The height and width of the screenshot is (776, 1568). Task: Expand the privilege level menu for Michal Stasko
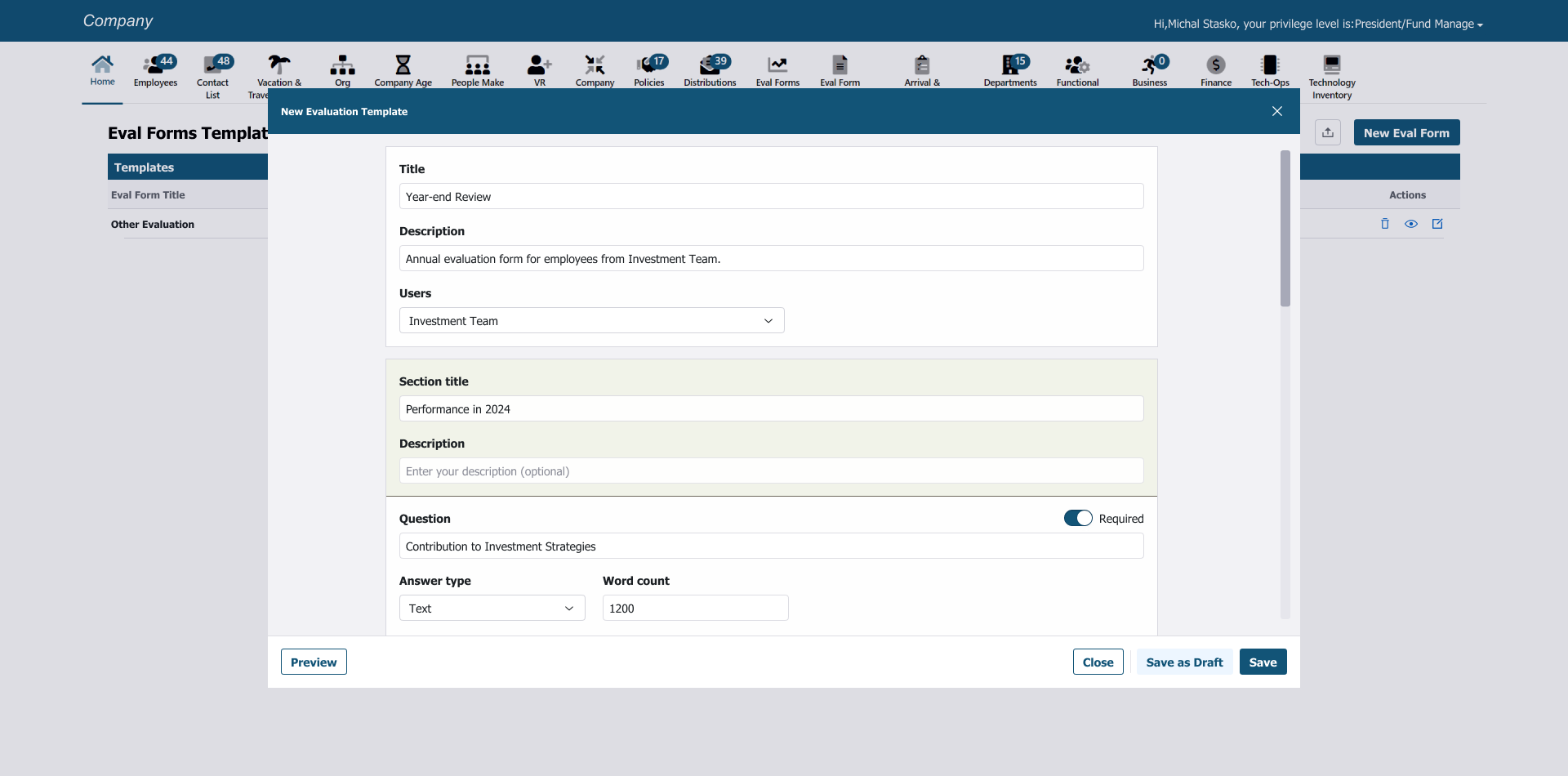click(1480, 24)
